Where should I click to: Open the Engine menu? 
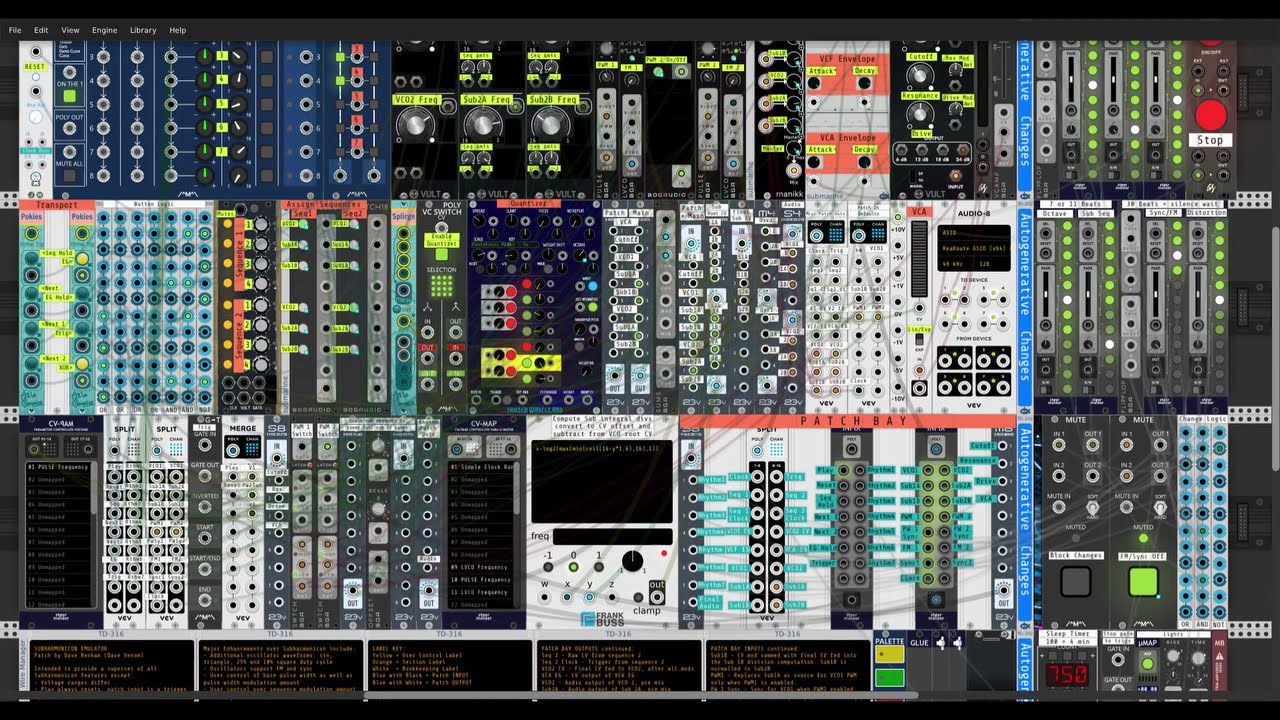point(105,30)
